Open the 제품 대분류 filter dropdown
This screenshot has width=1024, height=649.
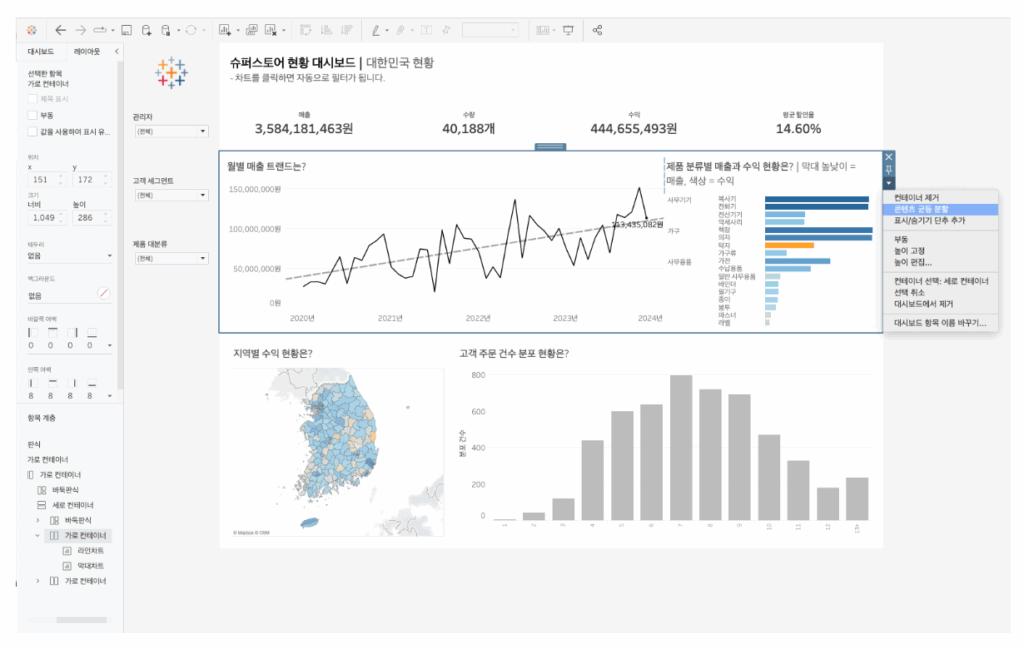click(x=171, y=258)
